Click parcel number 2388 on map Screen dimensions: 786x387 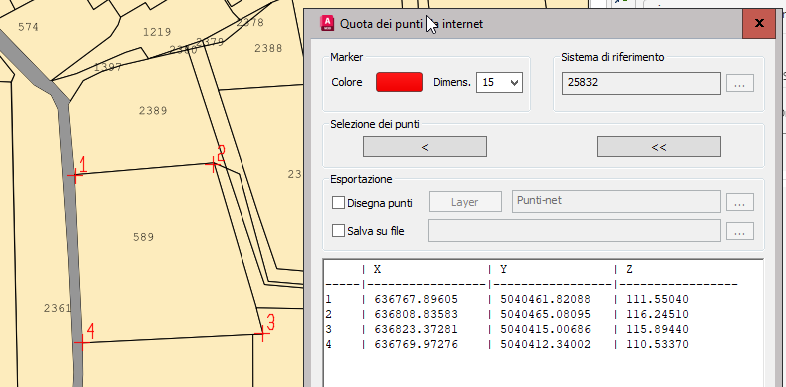click(268, 49)
